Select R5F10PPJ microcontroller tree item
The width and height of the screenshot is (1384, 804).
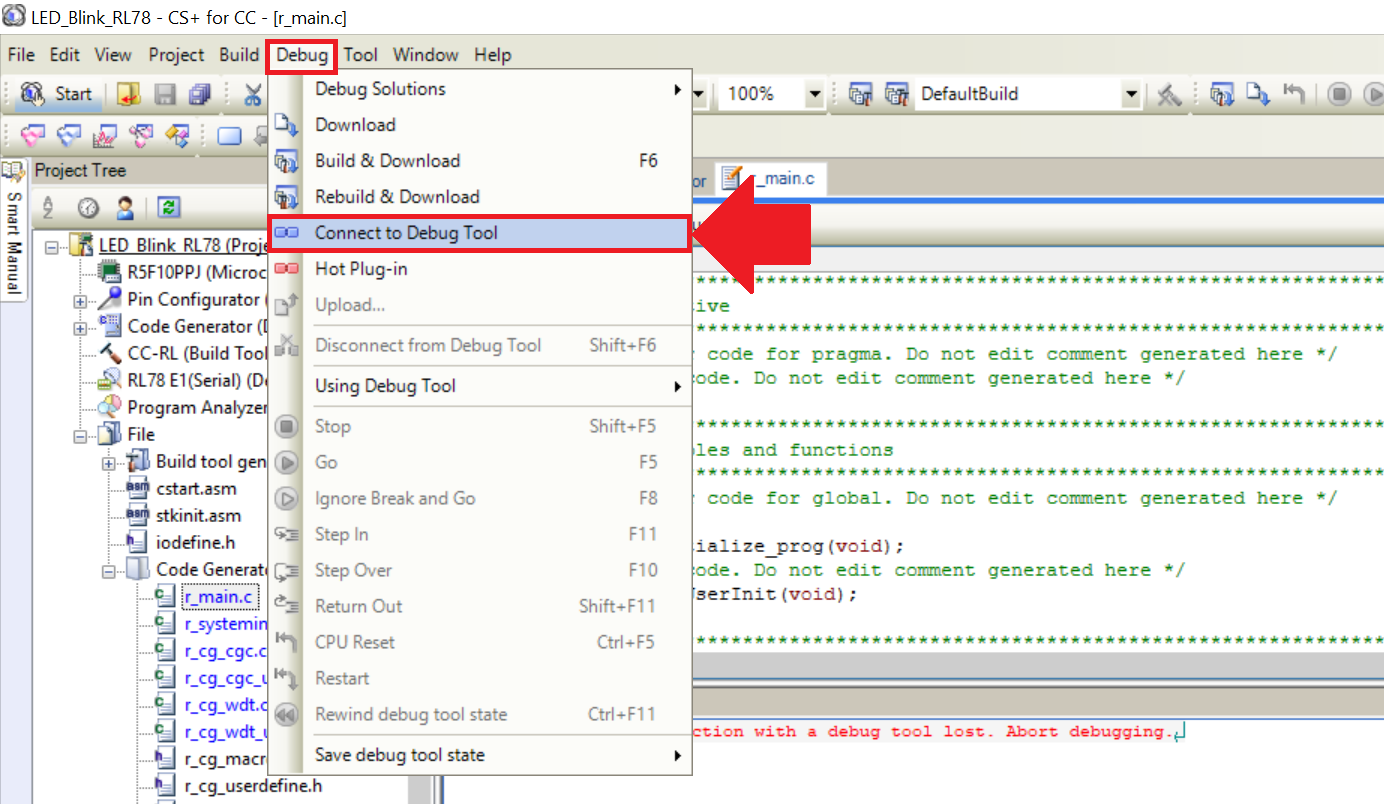tap(181, 273)
